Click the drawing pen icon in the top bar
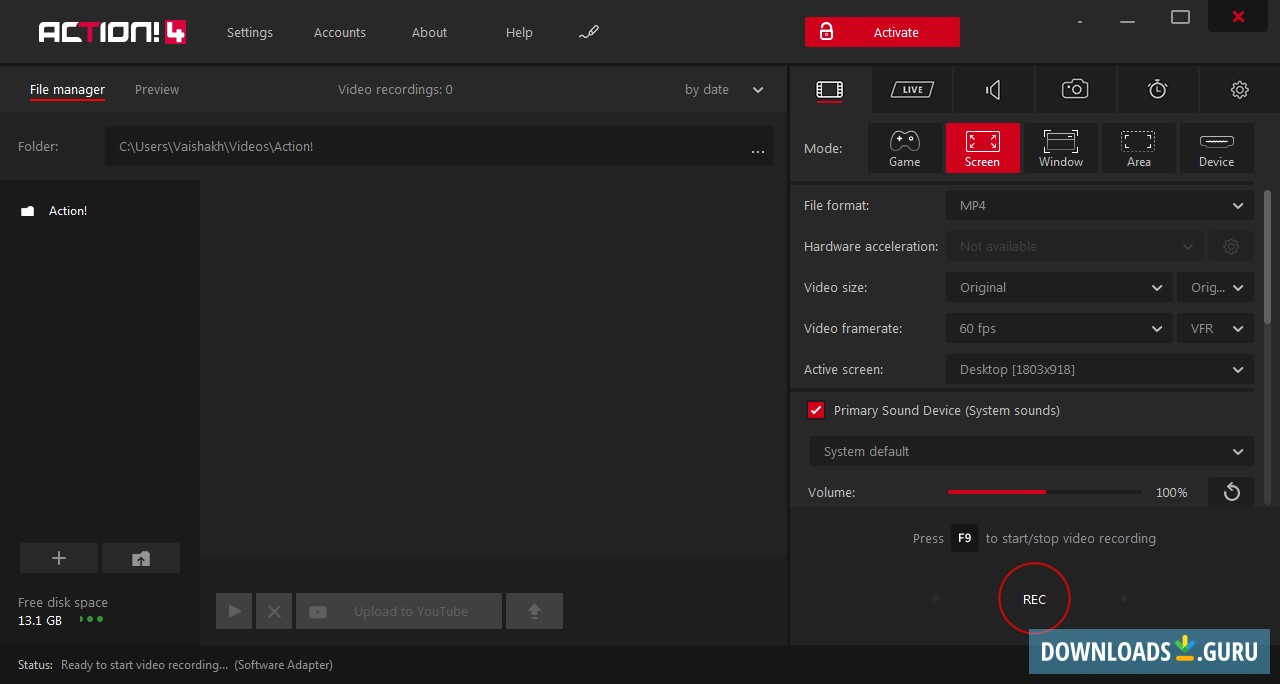 (589, 32)
